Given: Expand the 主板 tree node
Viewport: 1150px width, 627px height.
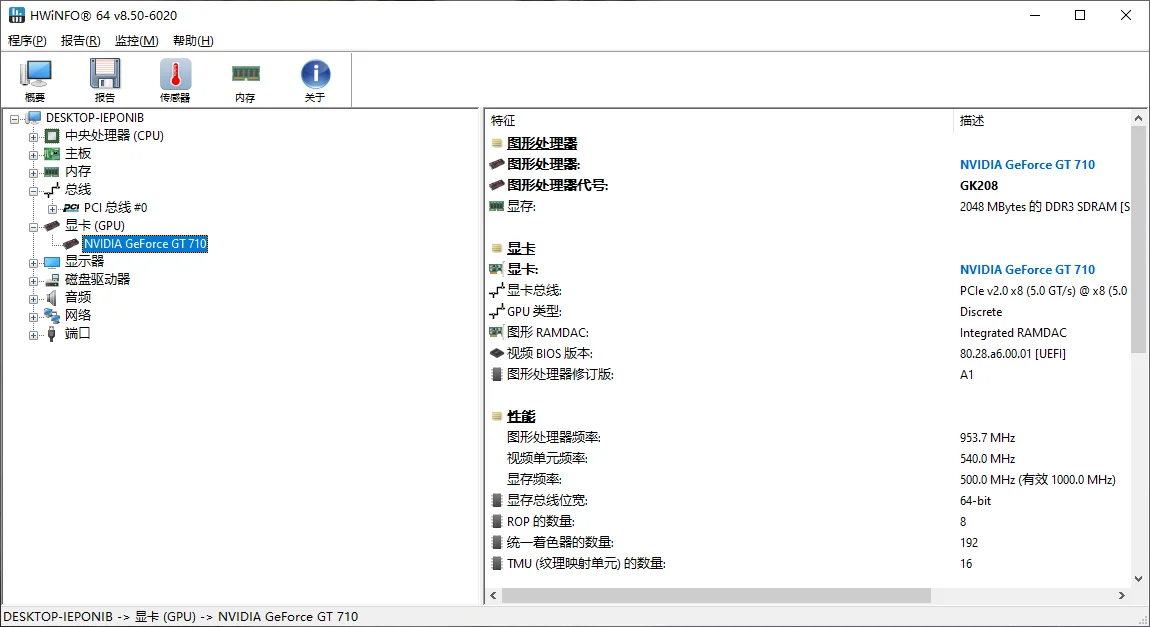Looking at the screenshot, I should [x=33, y=155].
